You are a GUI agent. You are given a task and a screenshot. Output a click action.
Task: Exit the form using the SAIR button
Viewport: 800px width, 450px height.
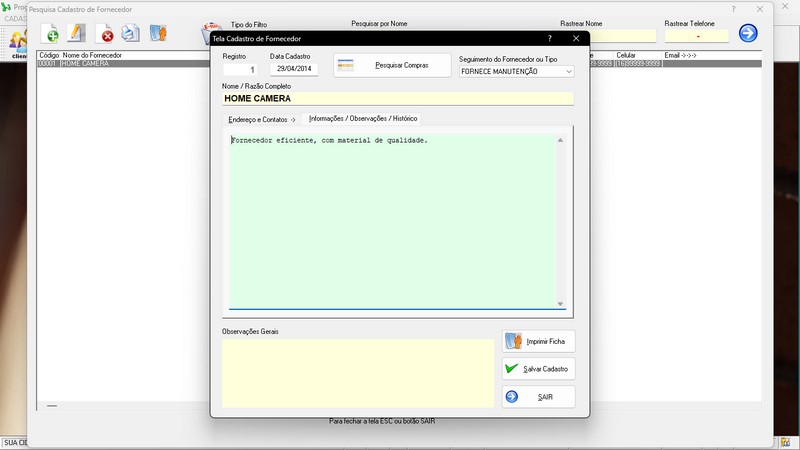coord(539,397)
